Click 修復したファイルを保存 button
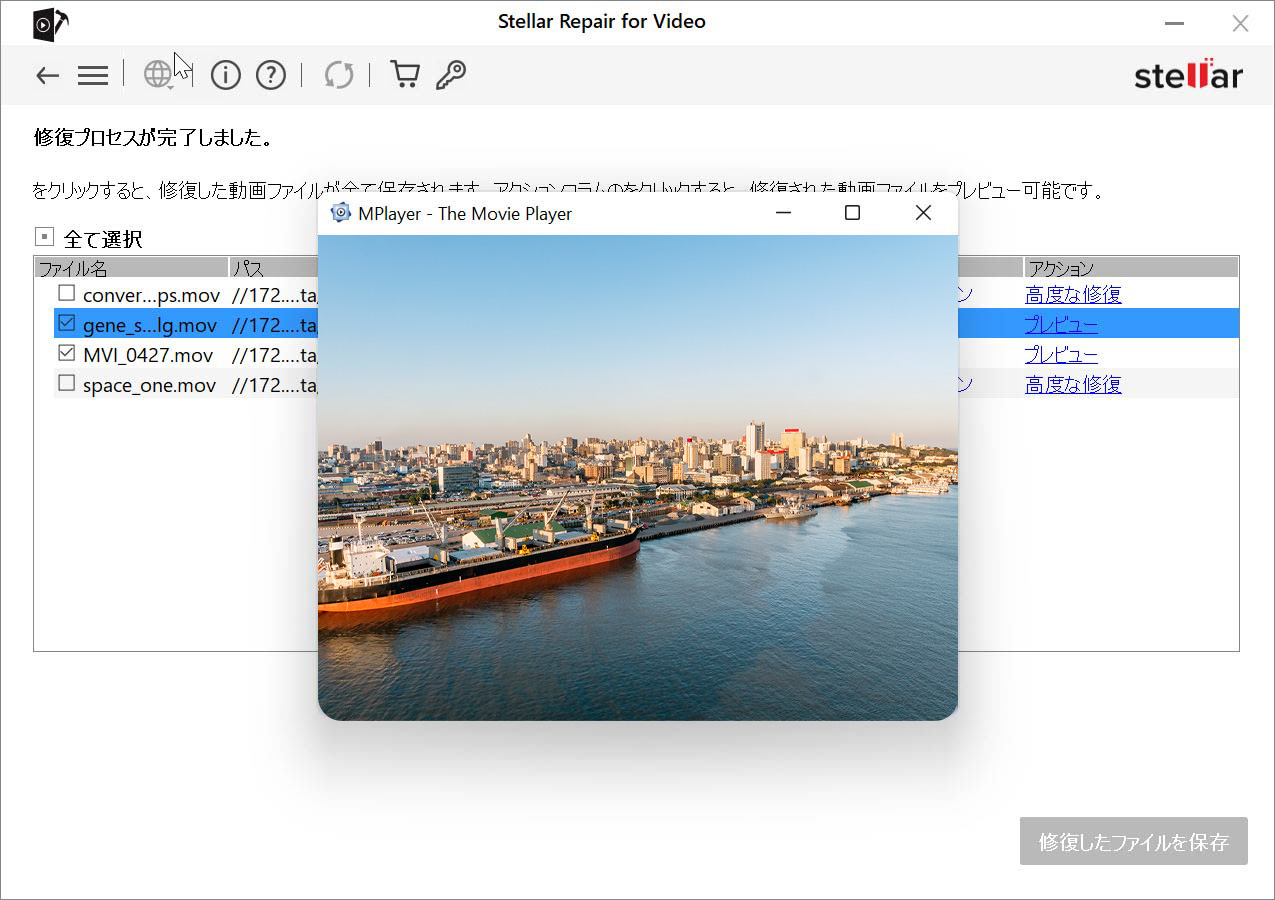 point(1133,842)
